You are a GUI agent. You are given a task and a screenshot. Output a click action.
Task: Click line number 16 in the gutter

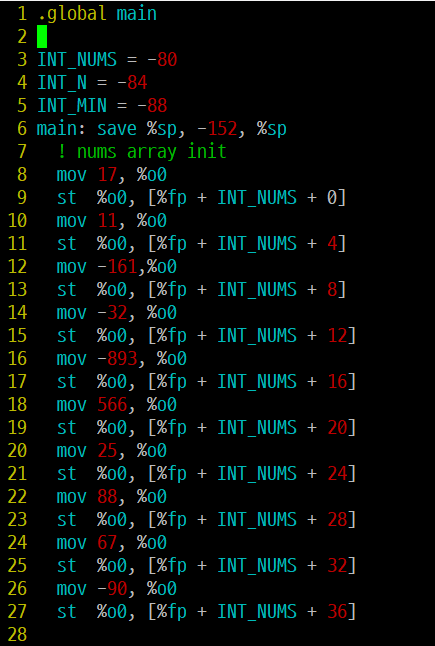tap(17, 359)
